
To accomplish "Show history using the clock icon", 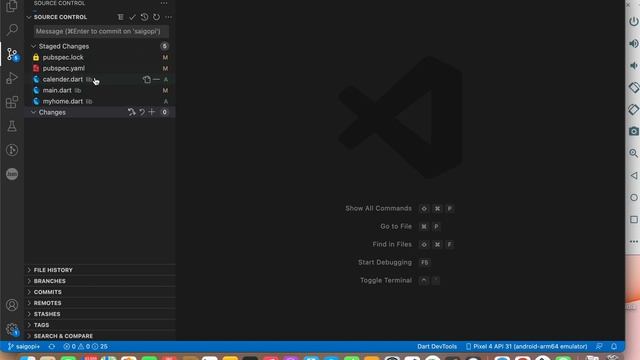I will [144, 17].
